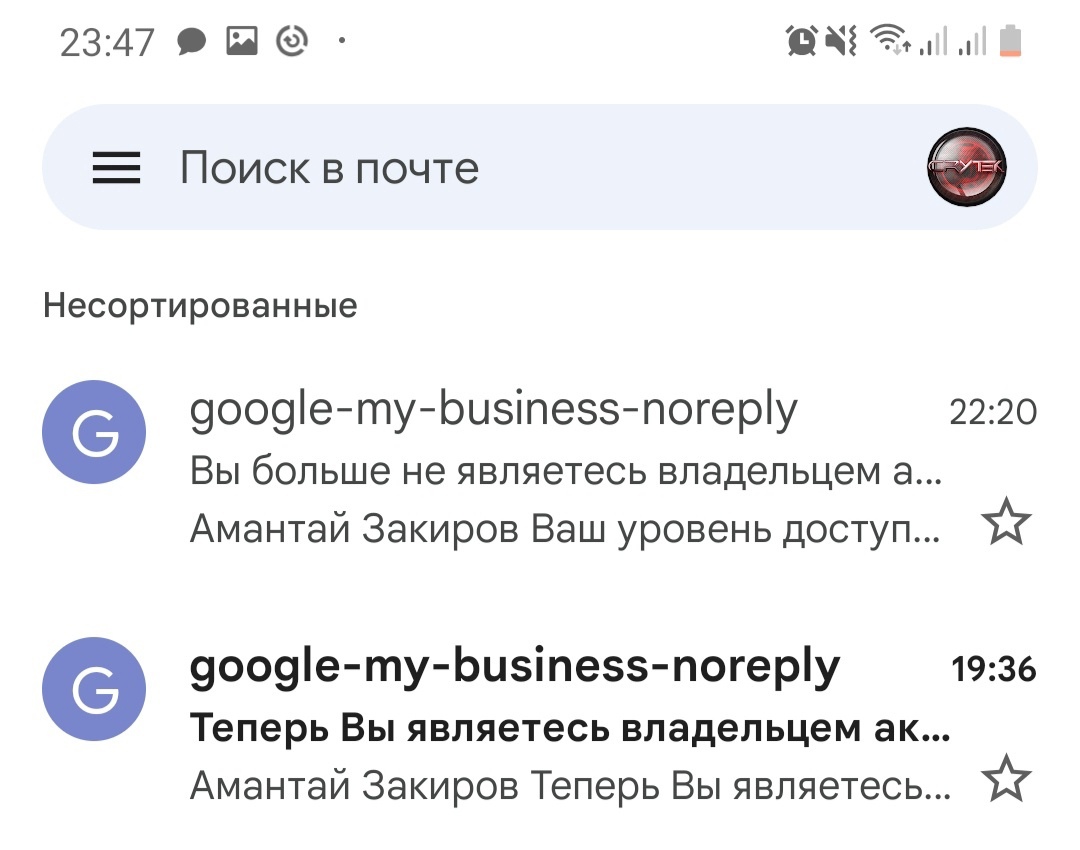
Task: Select the 19:36 email via its G avatar
Action: click(94, 691)
